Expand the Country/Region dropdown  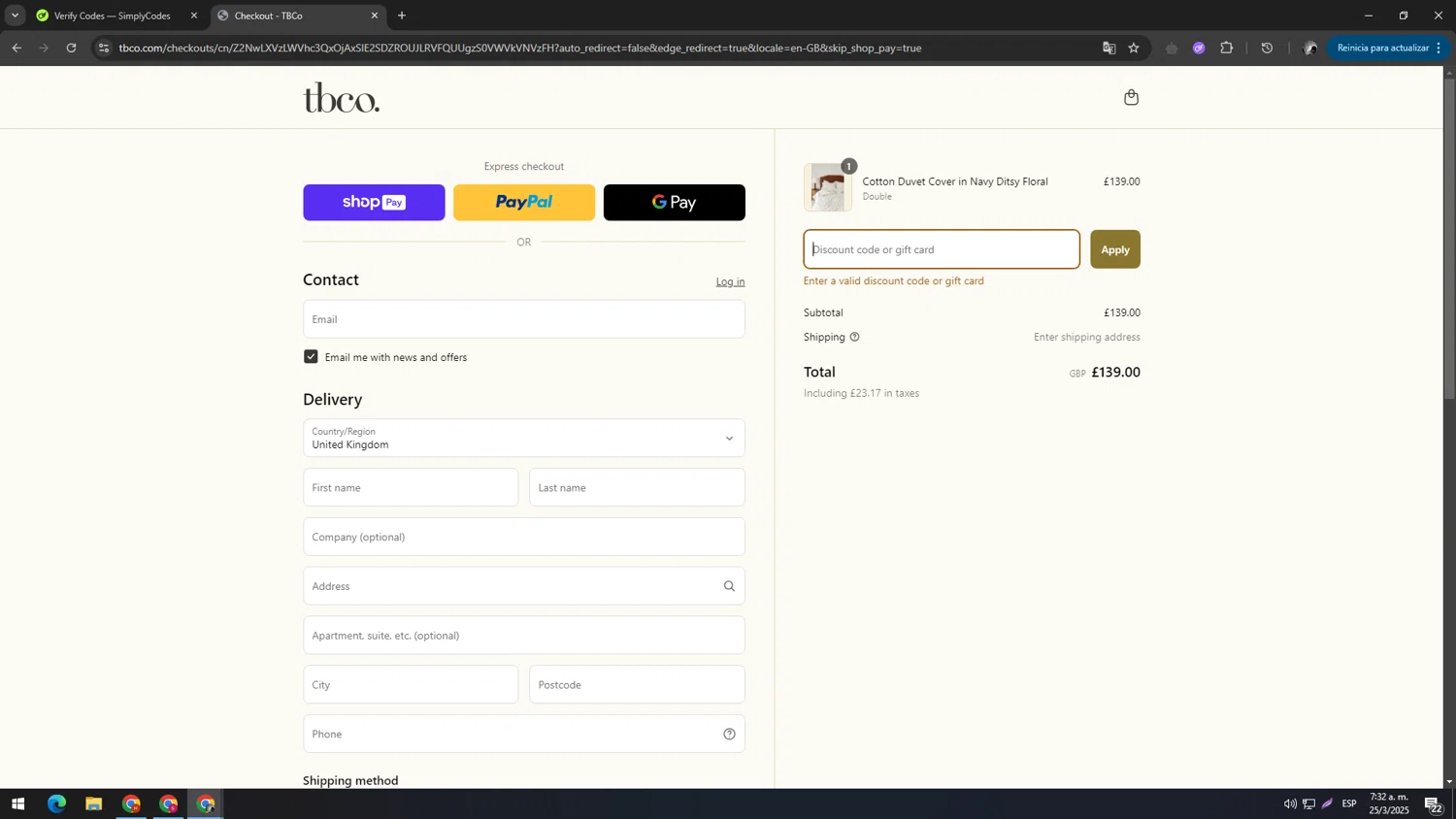coord(524,438)
